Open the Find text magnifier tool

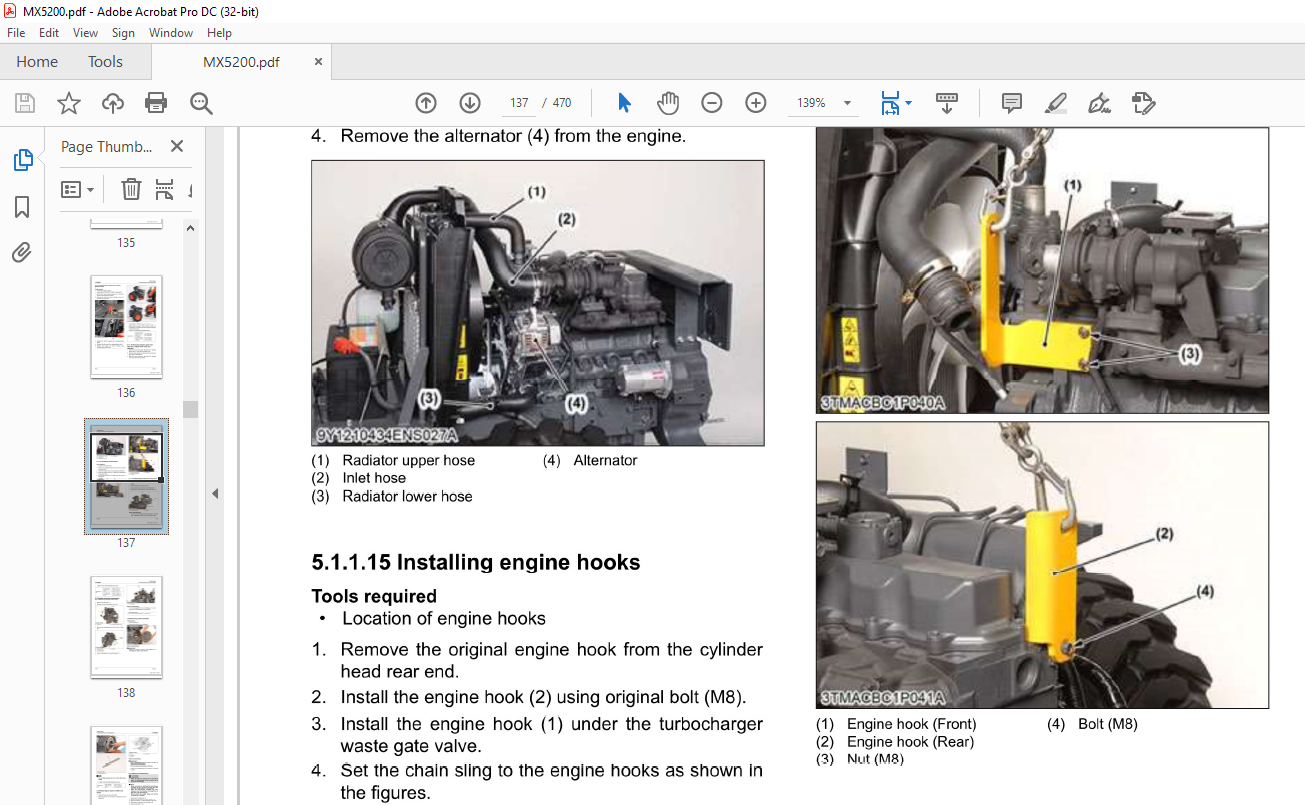tap(201, 103)
